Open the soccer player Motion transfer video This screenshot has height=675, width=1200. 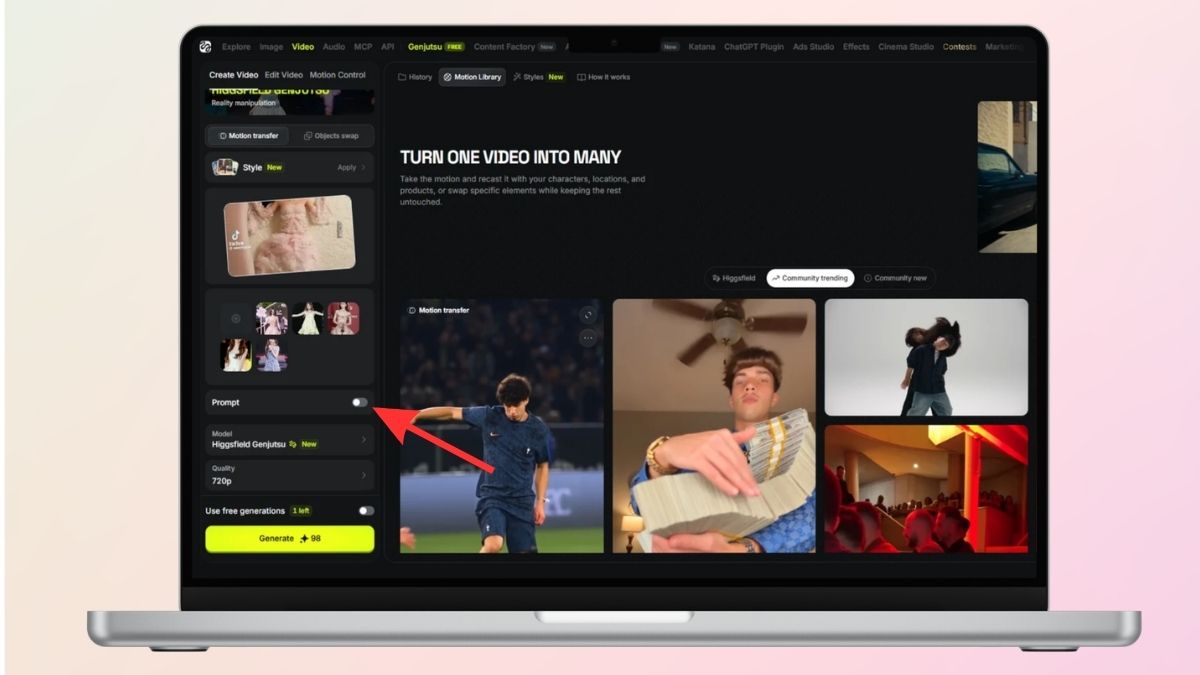[x=502, y=426]
